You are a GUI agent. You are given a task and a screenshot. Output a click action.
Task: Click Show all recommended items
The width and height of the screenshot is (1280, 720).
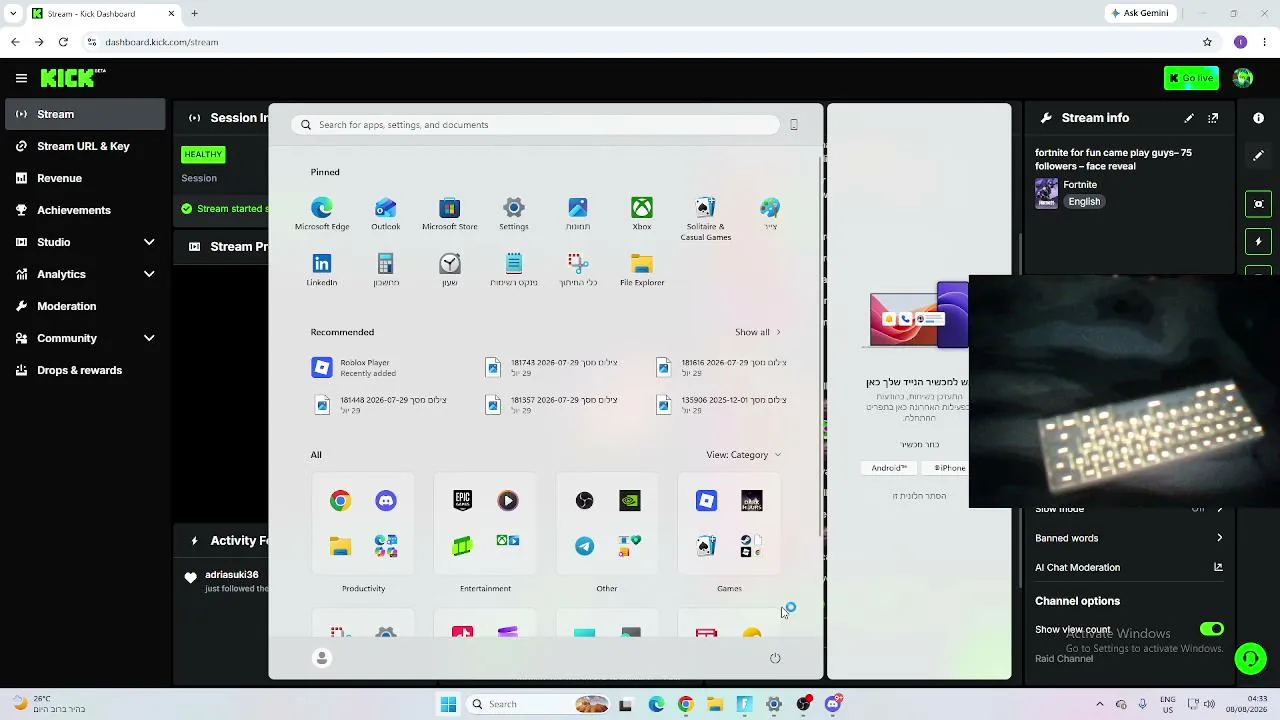coord(758,332)
